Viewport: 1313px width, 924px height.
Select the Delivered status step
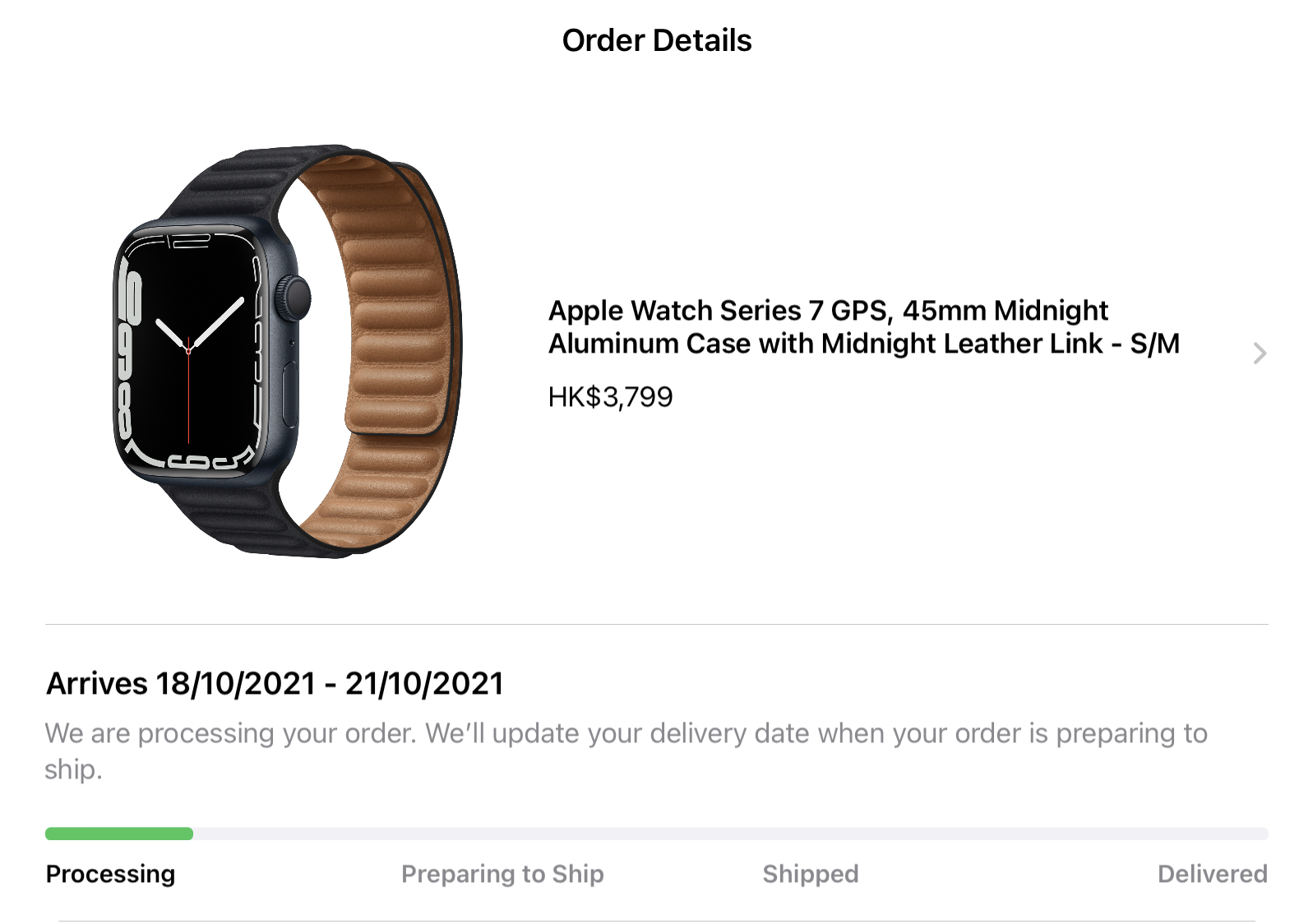click(x=1212, y=873)
